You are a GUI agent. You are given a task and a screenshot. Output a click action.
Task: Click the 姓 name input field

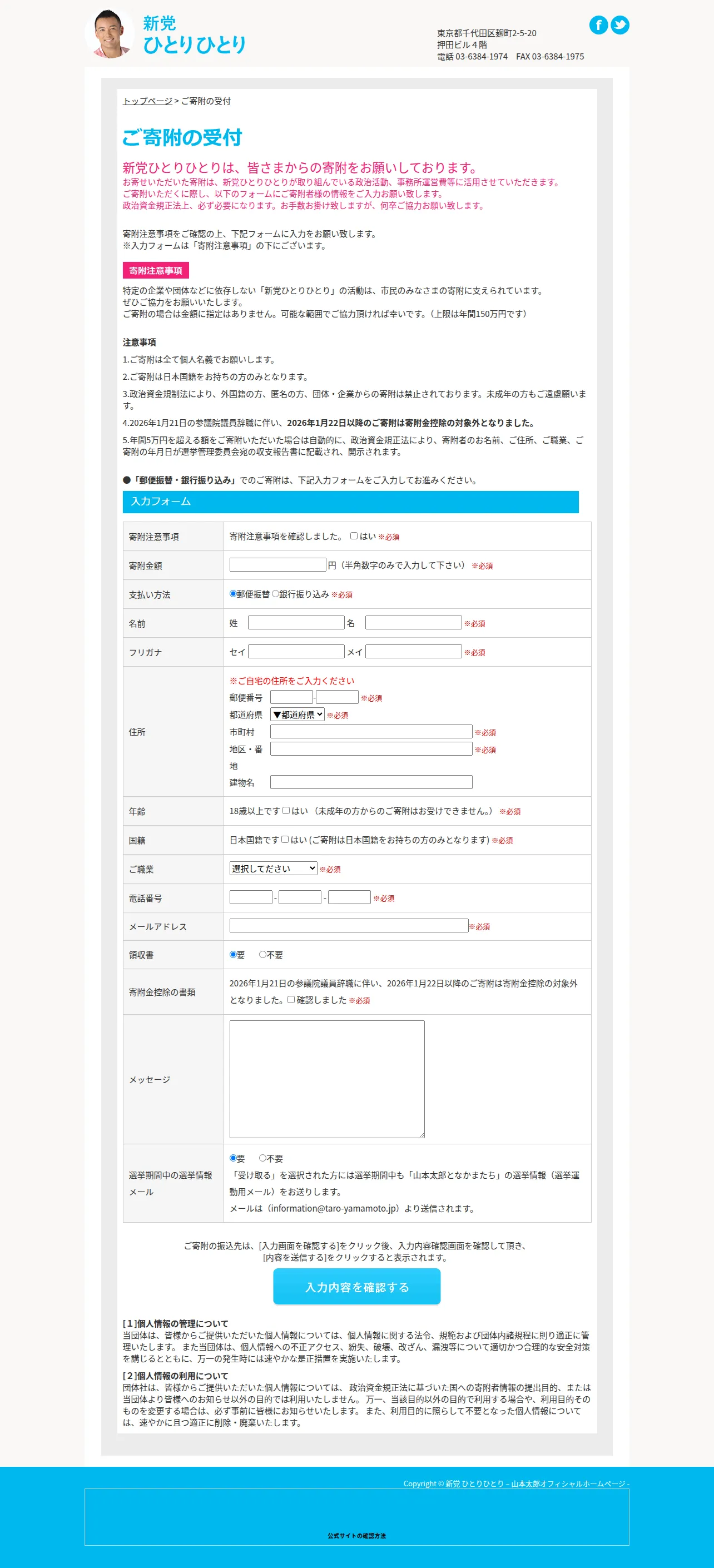point(296,622)
